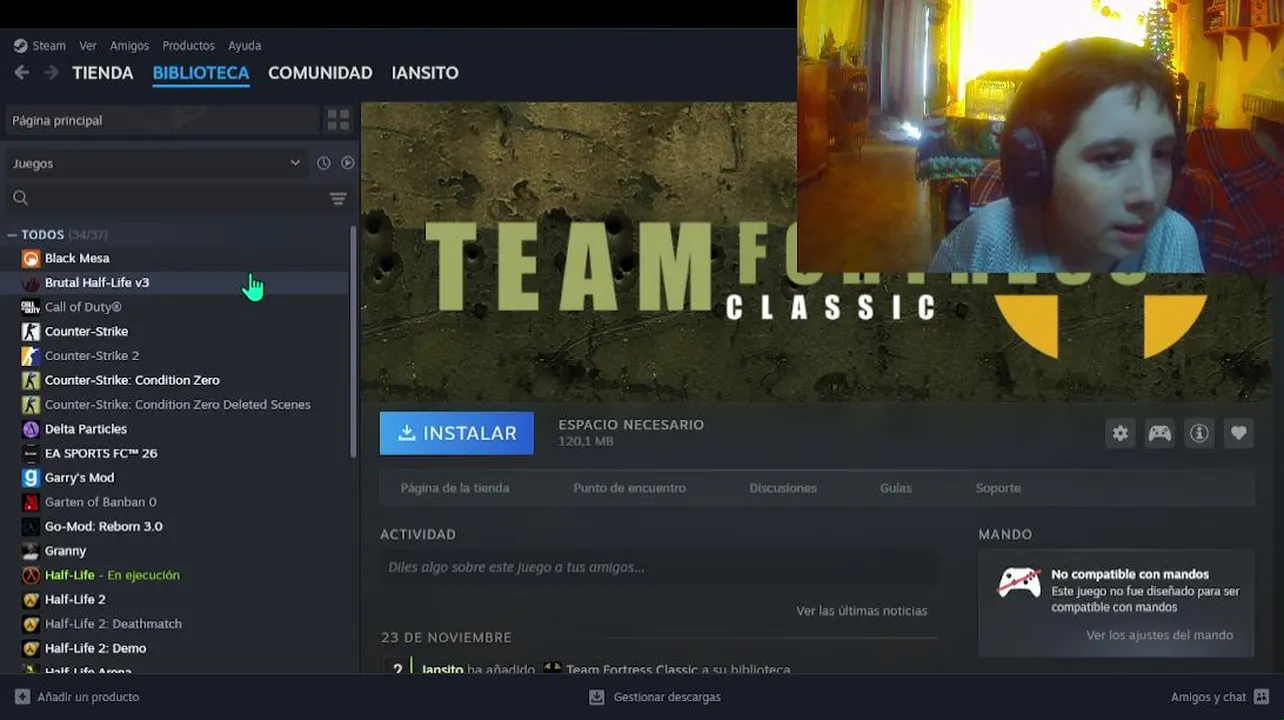Open the Ver menu
Screen dimensions: 1284x720
(x=88, y=46)
